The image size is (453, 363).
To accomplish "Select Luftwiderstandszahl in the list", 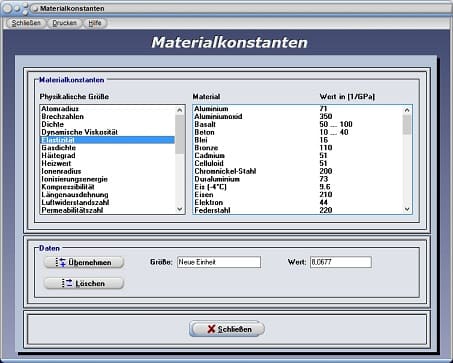I will pyautogui.click(x=107, y=203).
